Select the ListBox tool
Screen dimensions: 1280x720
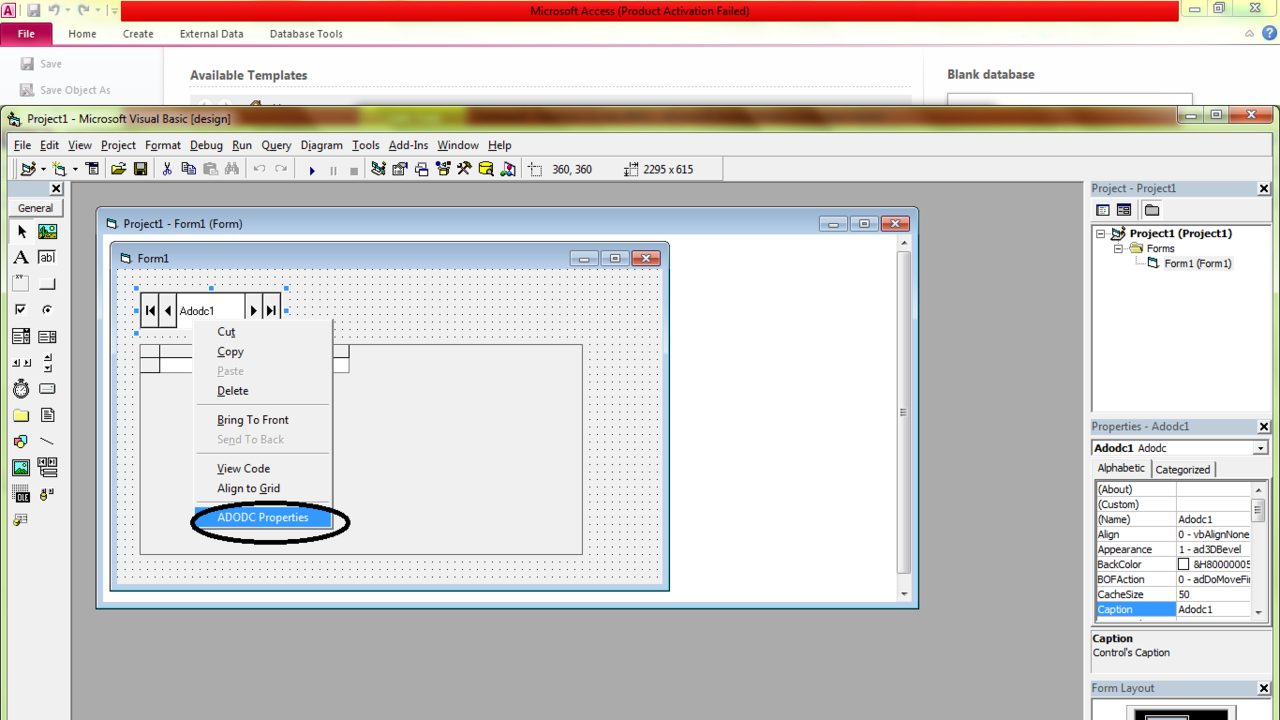click(x=47, y=336)
